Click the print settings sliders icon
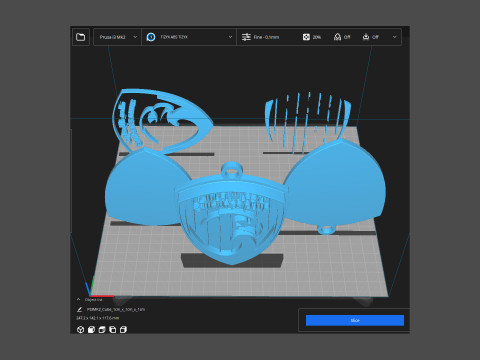This screenshot has height=360, width=480. pos(246,37)
